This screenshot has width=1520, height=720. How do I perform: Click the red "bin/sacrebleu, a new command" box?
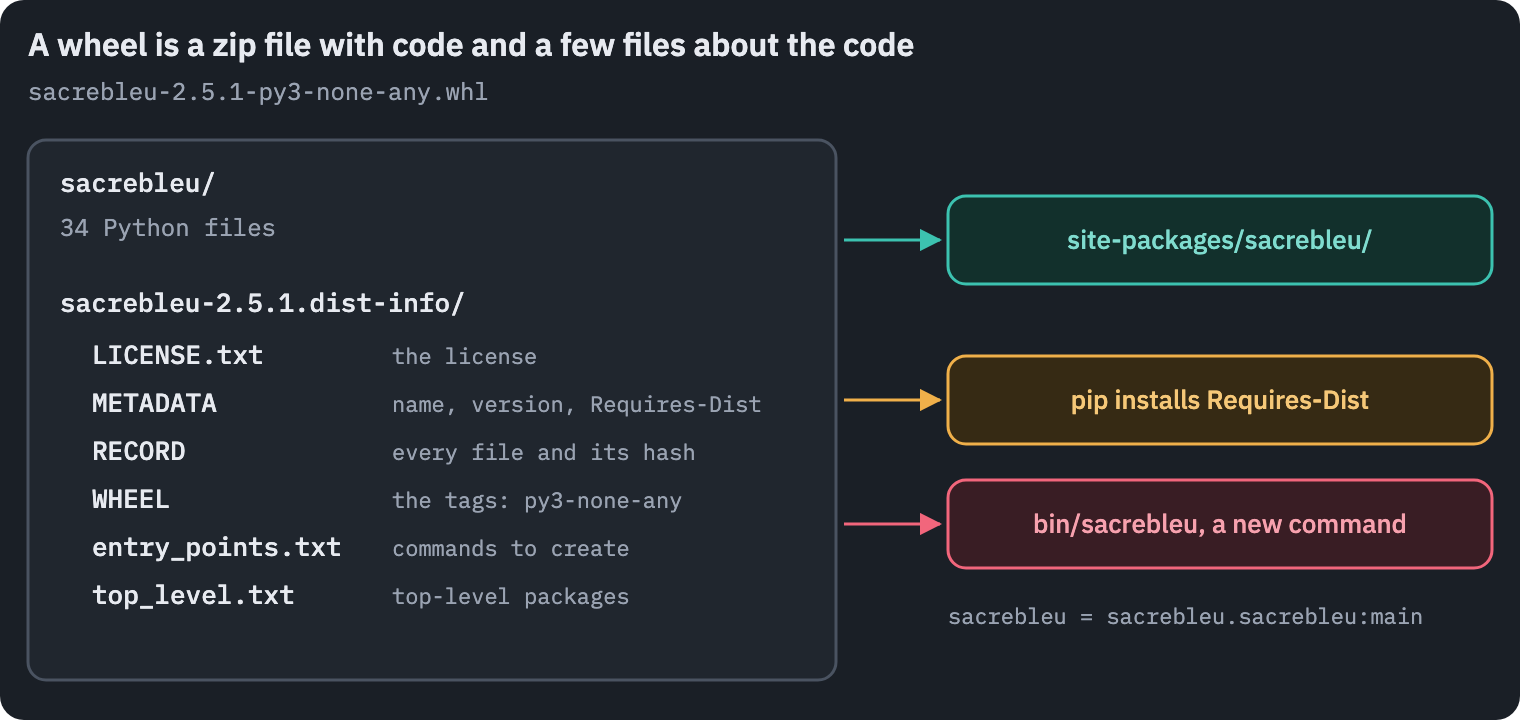1220,524
